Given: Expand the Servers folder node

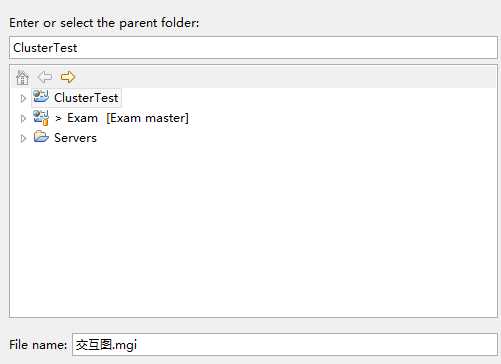Looking at the screenshot, I should coord(23,138).
